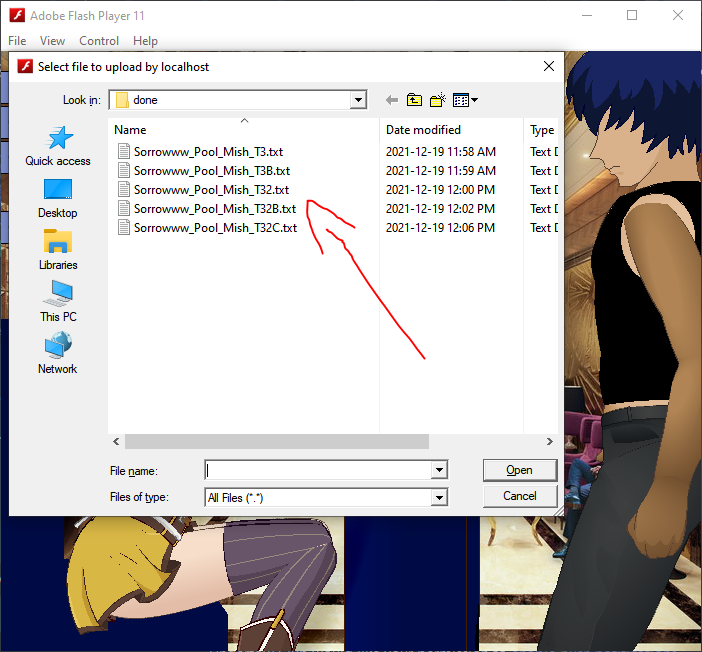Click the Up One Level folder icon
Viewport: 702px width, 652px height.
pos(414,100)
